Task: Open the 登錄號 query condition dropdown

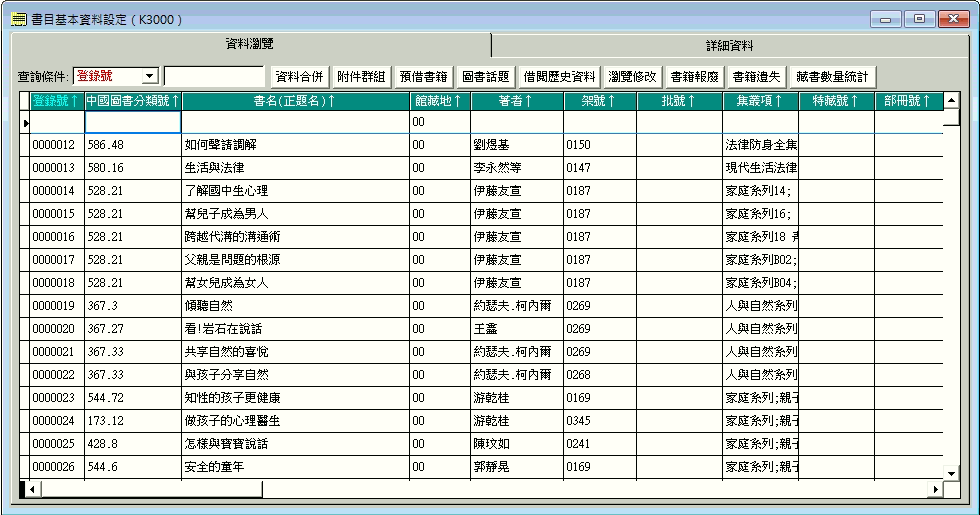Action: coord(149,76)
